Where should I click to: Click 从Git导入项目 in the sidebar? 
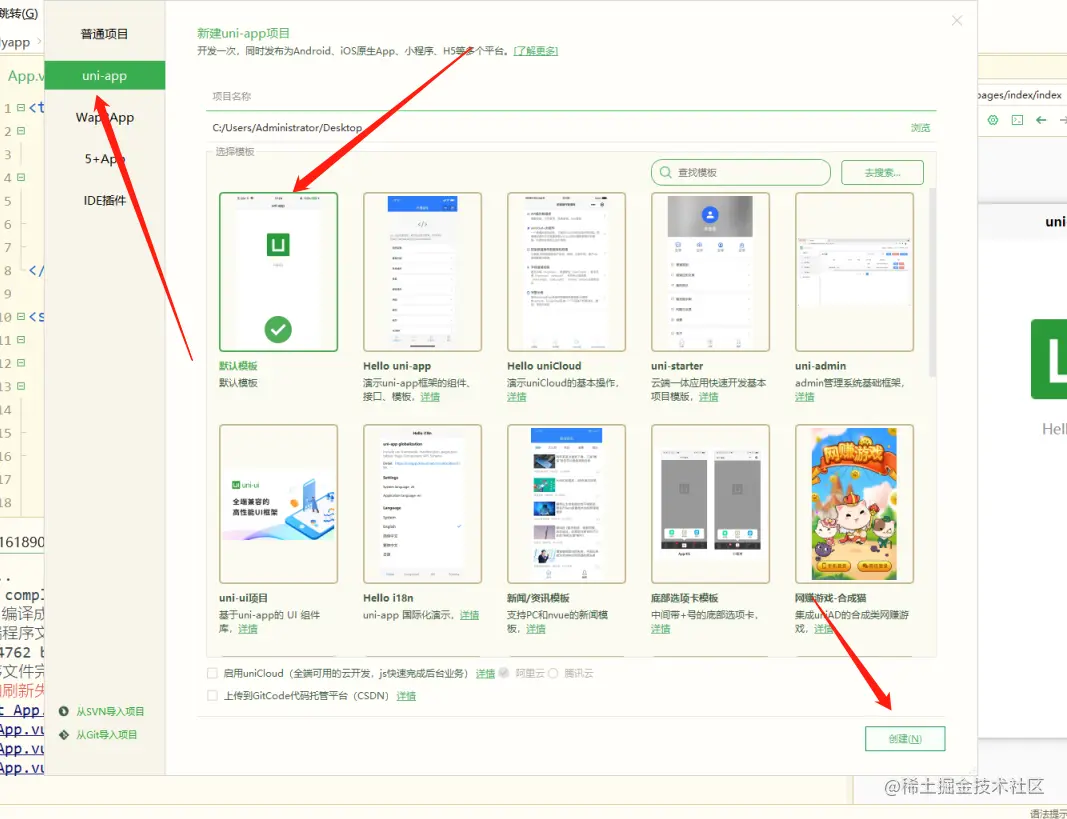pyautogui.click(x=107, y=735)
